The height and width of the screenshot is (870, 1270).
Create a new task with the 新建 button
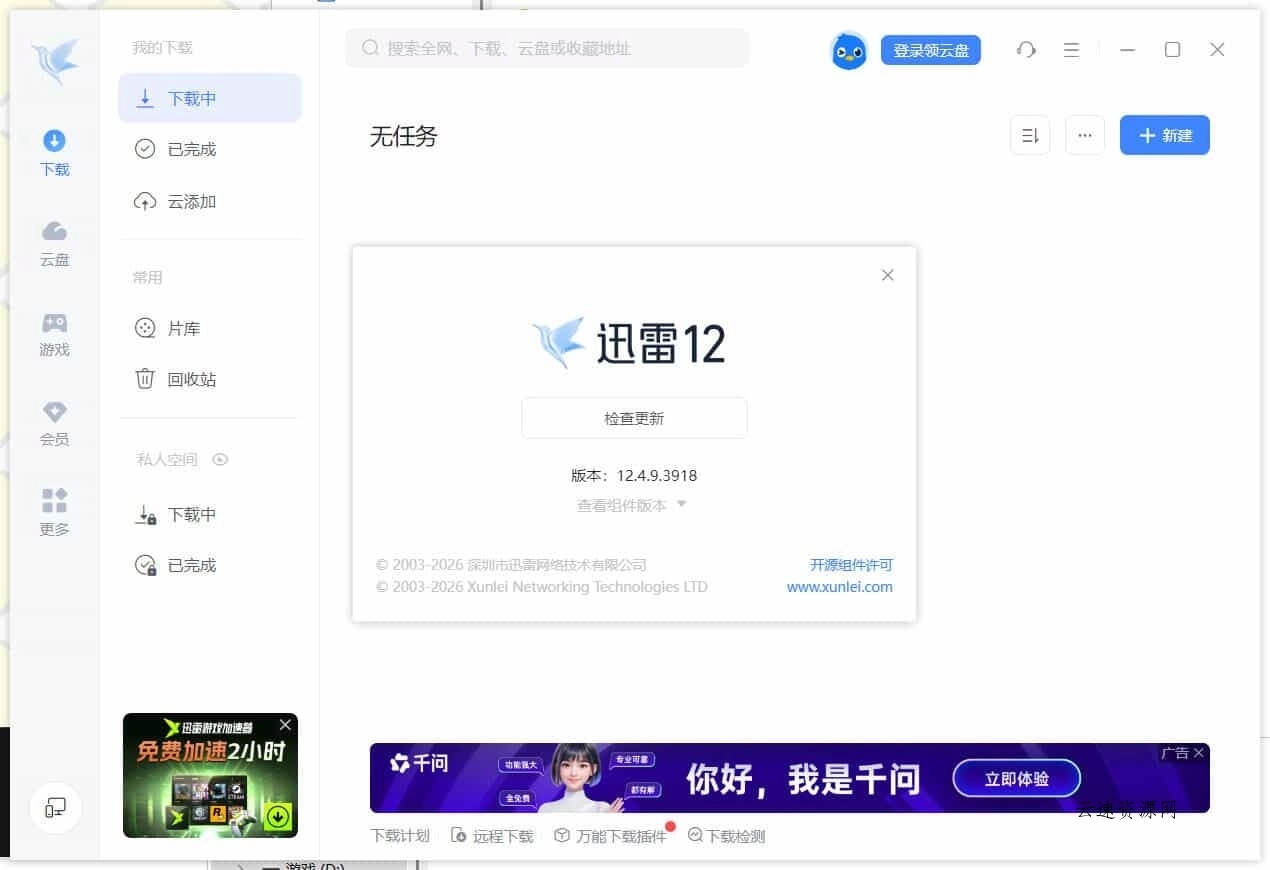(x=1164, y=135)
